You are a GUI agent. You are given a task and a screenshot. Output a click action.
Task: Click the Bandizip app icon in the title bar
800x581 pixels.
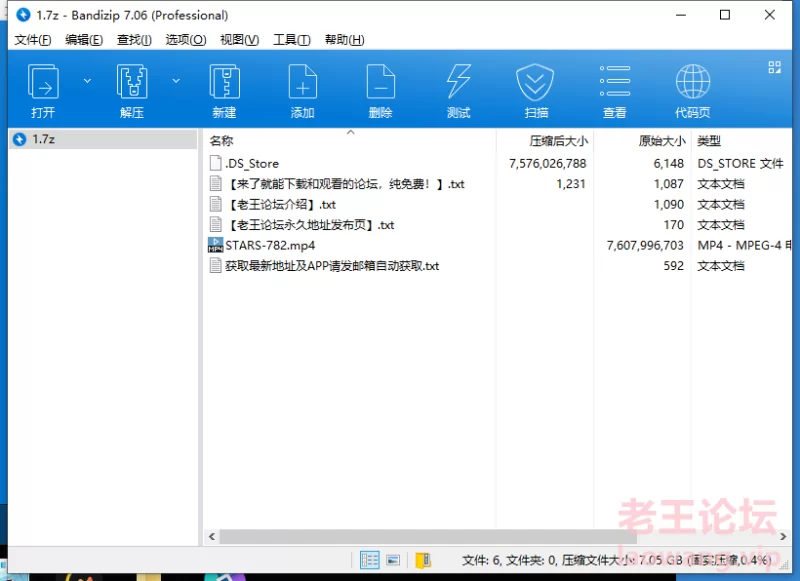(x=23, y=15)
